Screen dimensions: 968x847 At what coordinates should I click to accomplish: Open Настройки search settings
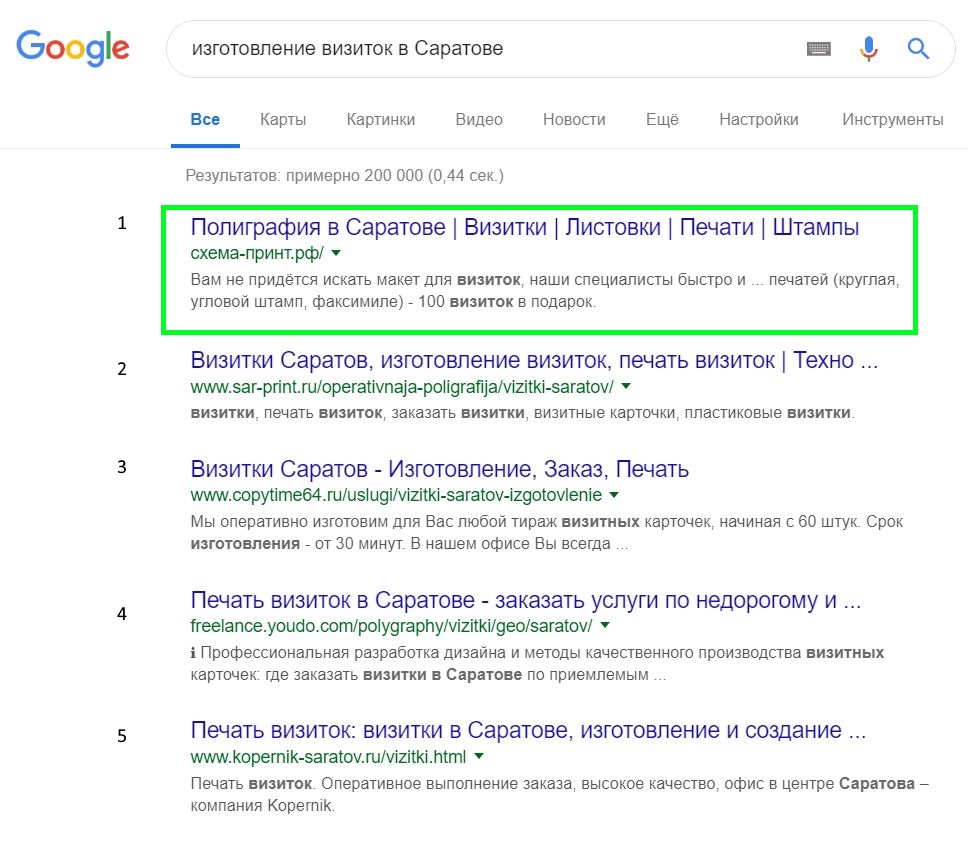758,119
